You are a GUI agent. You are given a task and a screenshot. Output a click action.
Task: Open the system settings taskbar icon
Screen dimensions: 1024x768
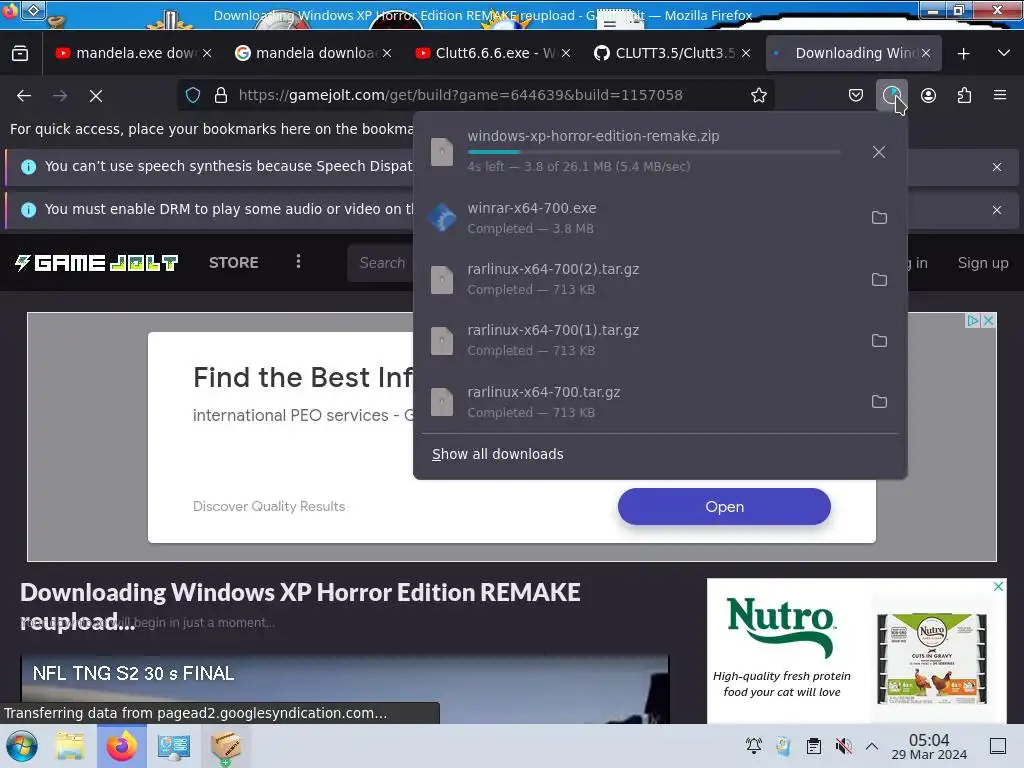click(174, 746)
